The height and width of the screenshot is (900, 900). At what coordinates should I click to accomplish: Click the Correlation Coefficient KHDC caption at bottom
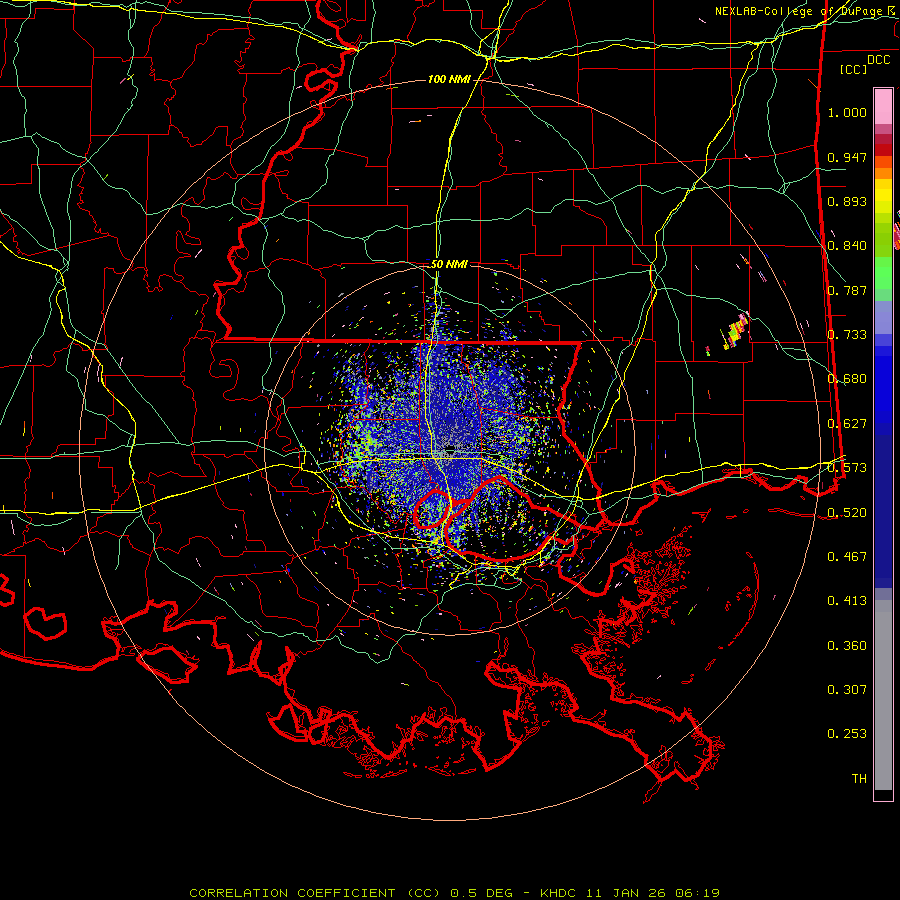pos(455,893)
